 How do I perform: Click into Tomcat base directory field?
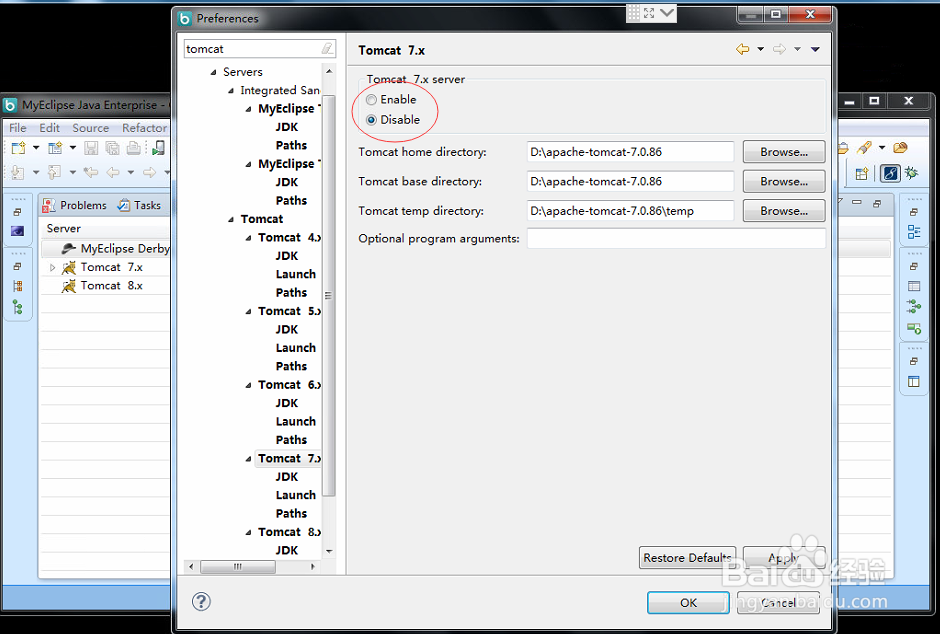point(630,182)
